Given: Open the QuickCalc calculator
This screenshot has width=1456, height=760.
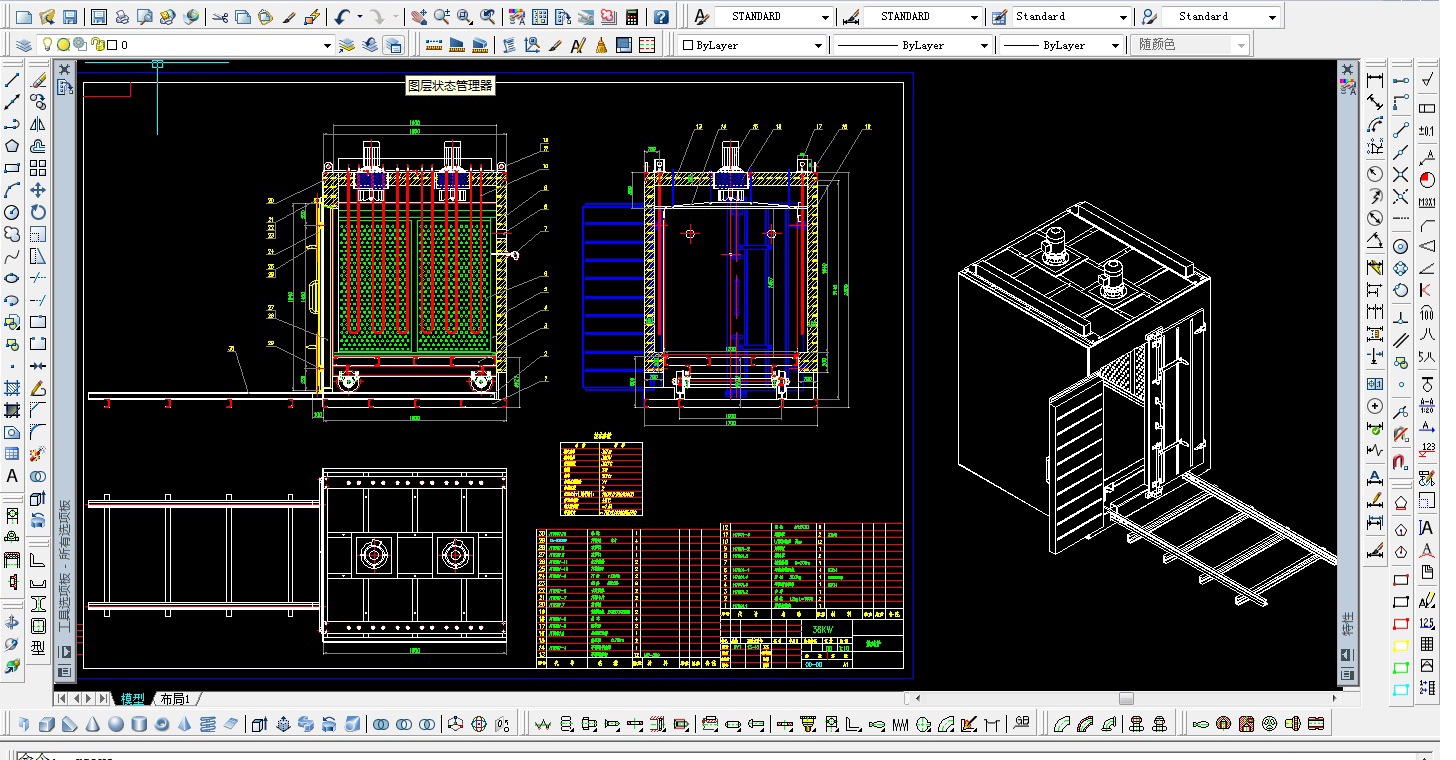Looking at the screenshot, I should coord(632,17).
